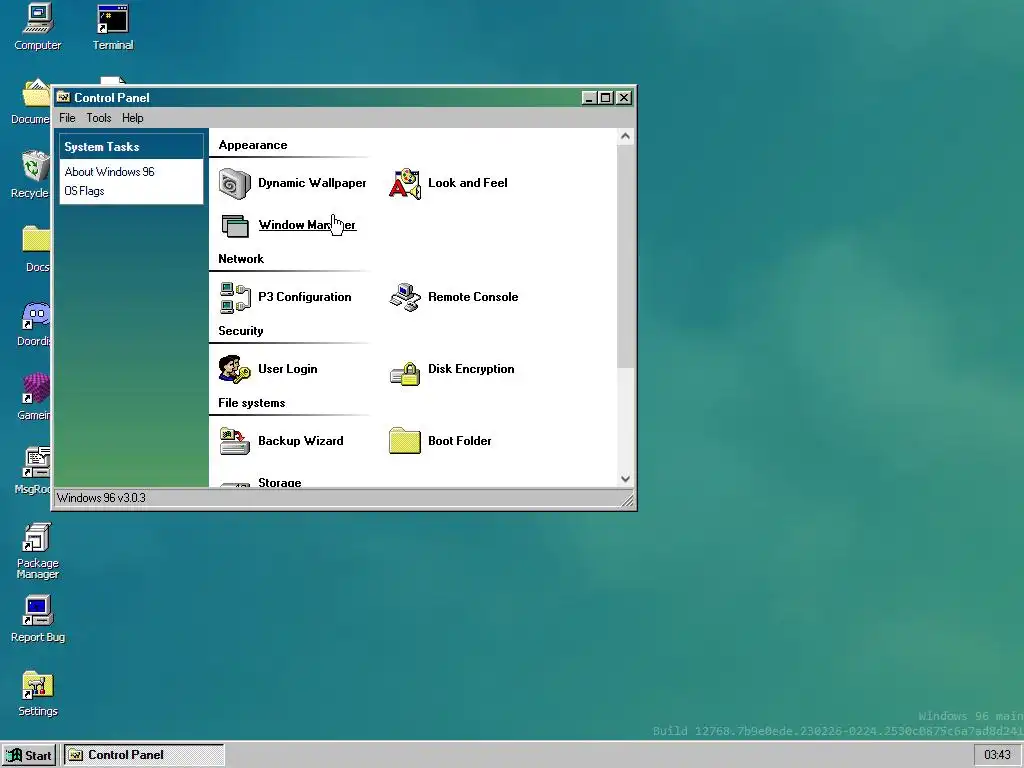Viewport: 1024px width, 768px height.
Task: Open P3 Configuration network icon
Action: pos(234,298)
